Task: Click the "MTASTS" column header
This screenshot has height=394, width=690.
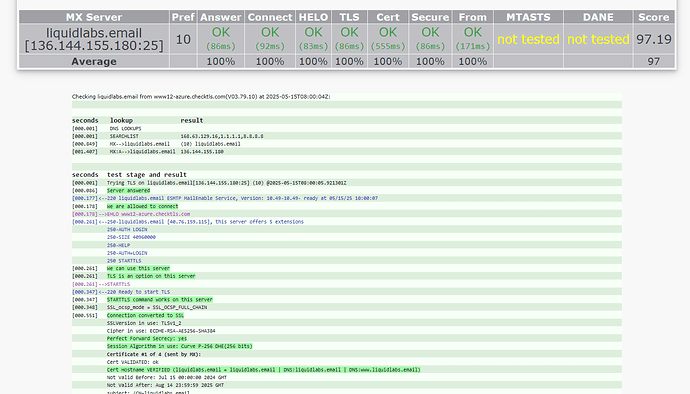Action: (x=528, y=17)
